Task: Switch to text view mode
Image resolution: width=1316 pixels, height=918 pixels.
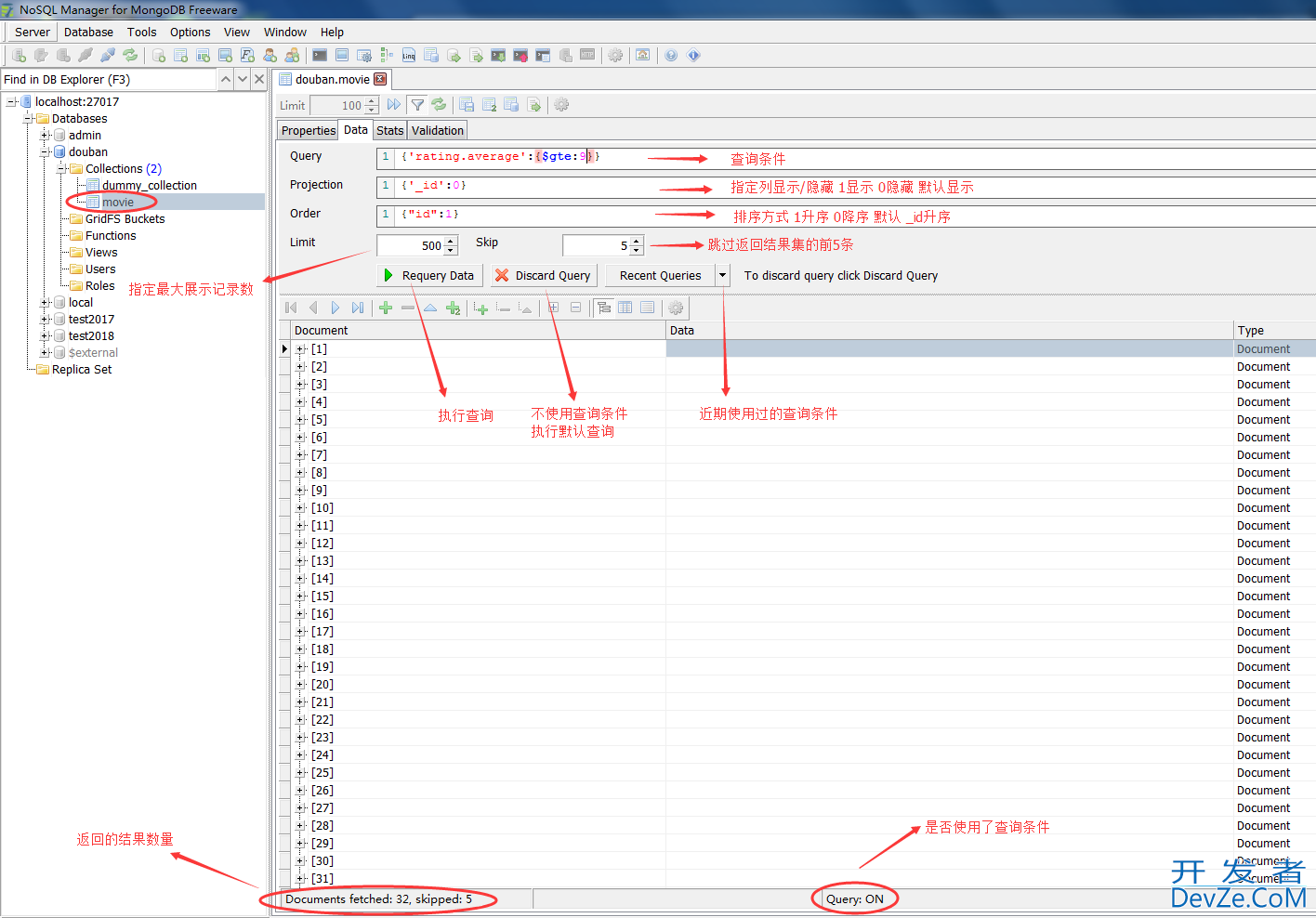Action: pos(648,308)
